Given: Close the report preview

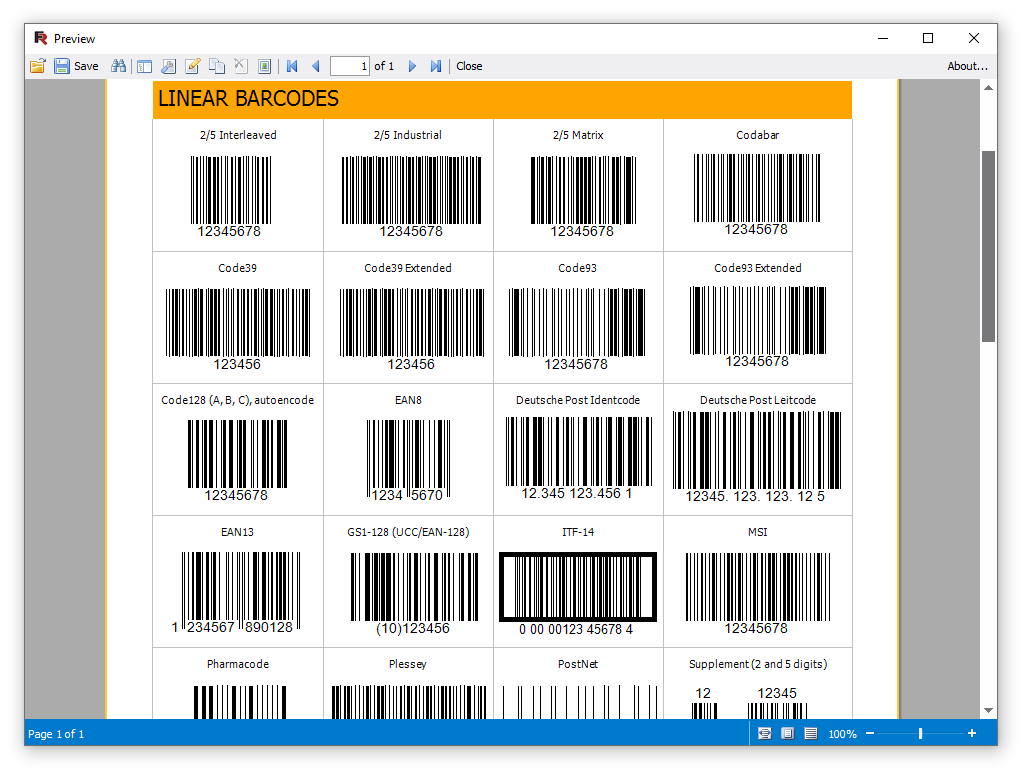Looking at the screenshot, I should (x=469, y=66).
